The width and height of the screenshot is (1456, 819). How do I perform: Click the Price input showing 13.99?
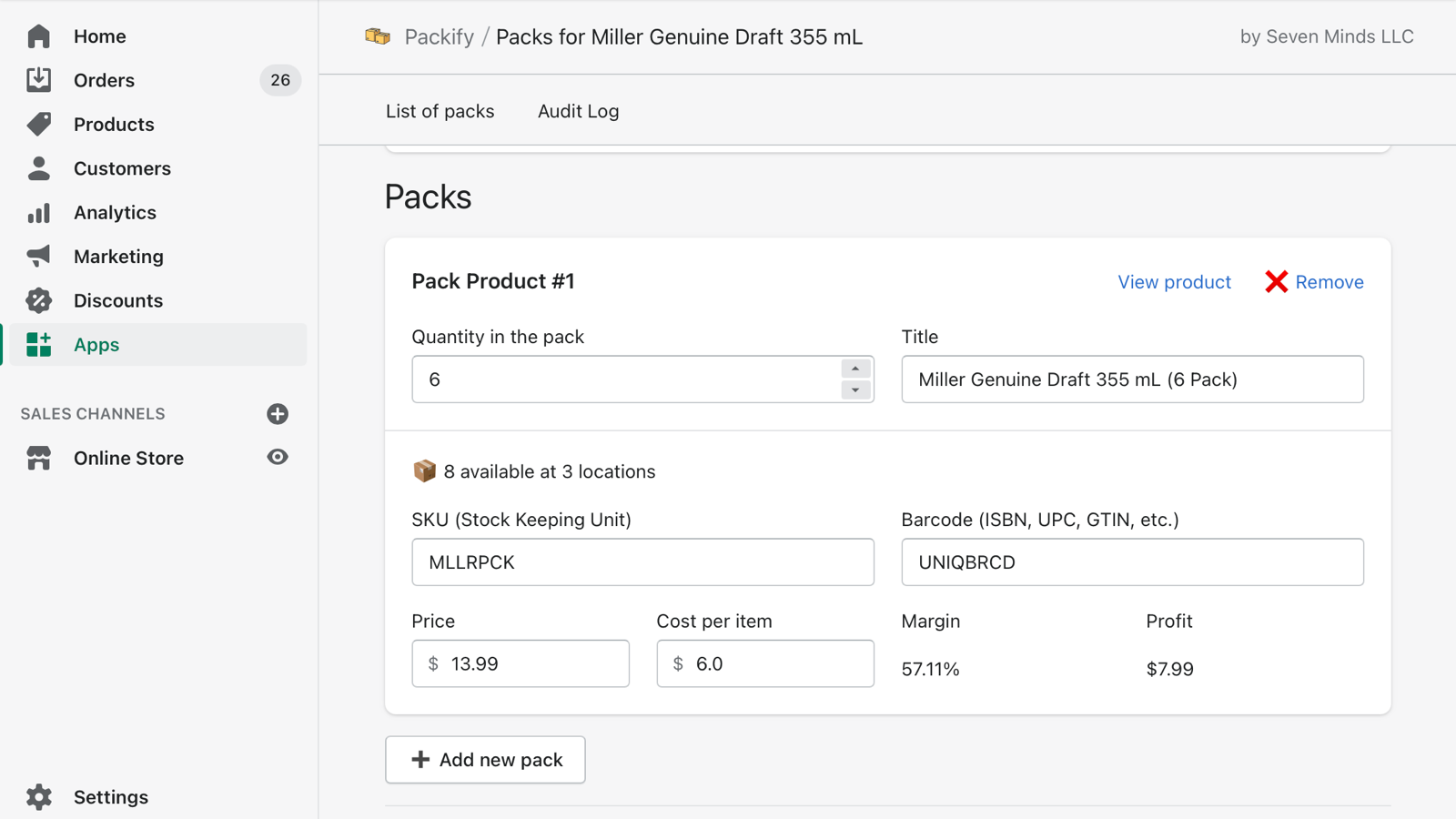click(532, 664)
